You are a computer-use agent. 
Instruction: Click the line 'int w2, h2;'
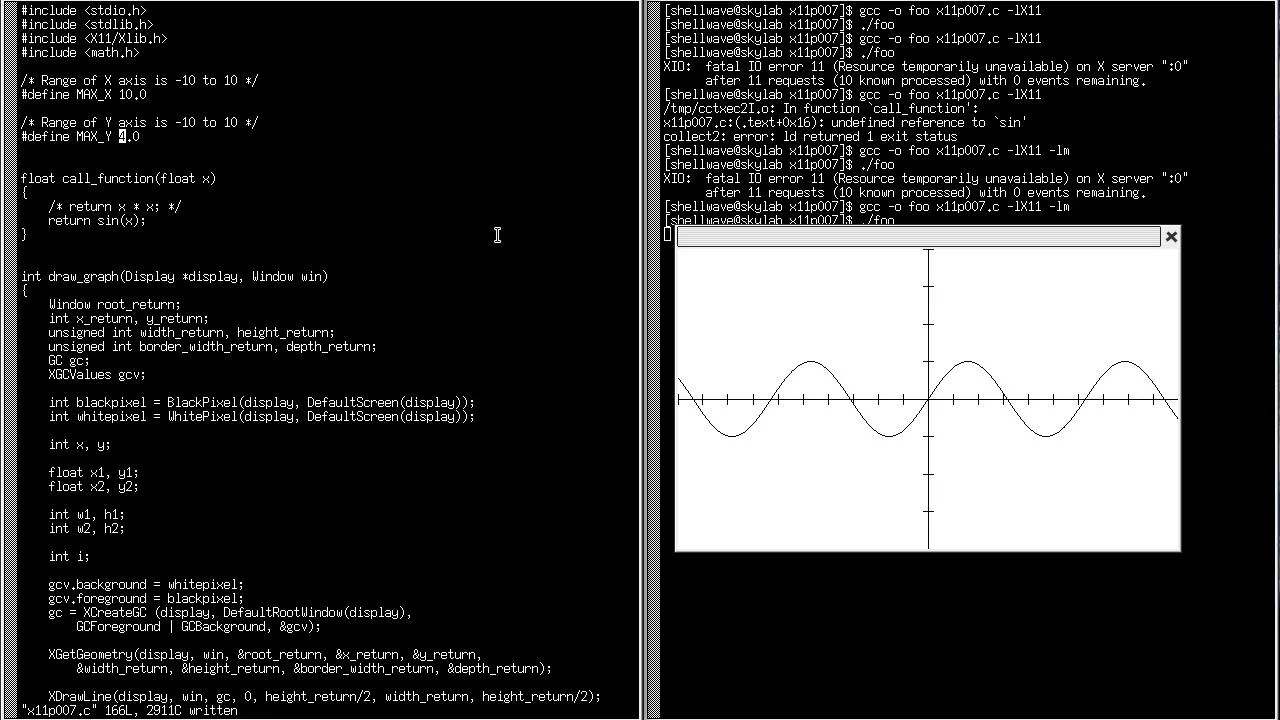(87, 529)
